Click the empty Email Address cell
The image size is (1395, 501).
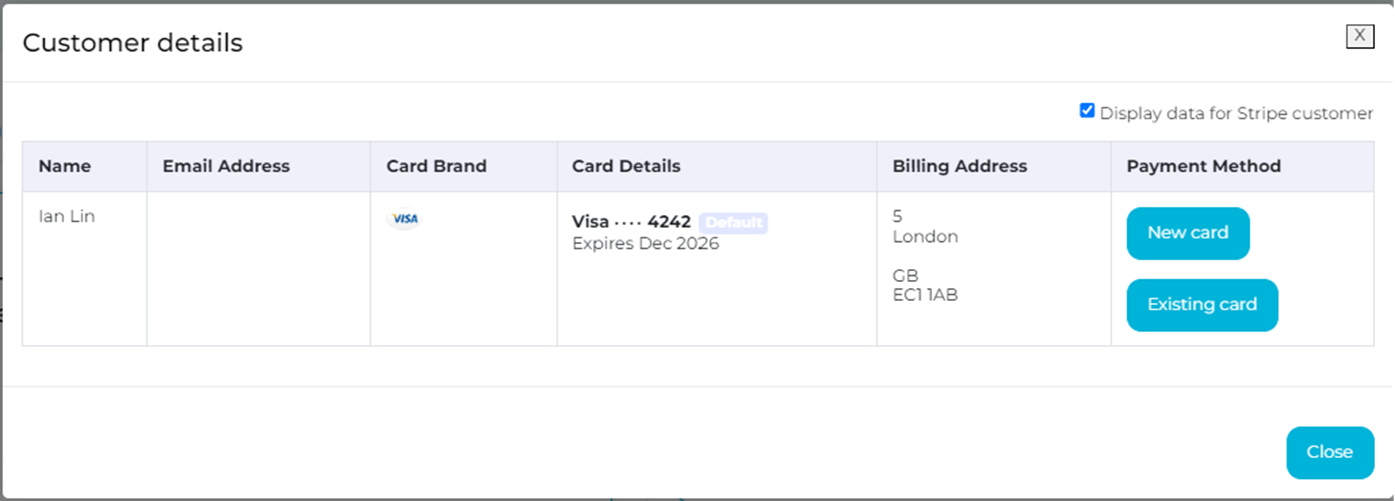pos(258,268)
